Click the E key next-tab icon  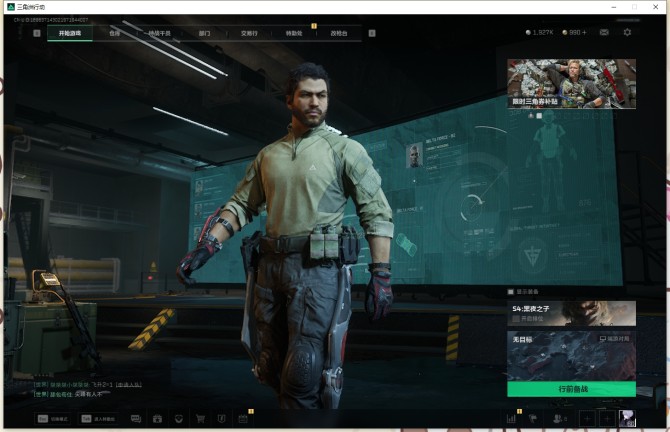372,33
